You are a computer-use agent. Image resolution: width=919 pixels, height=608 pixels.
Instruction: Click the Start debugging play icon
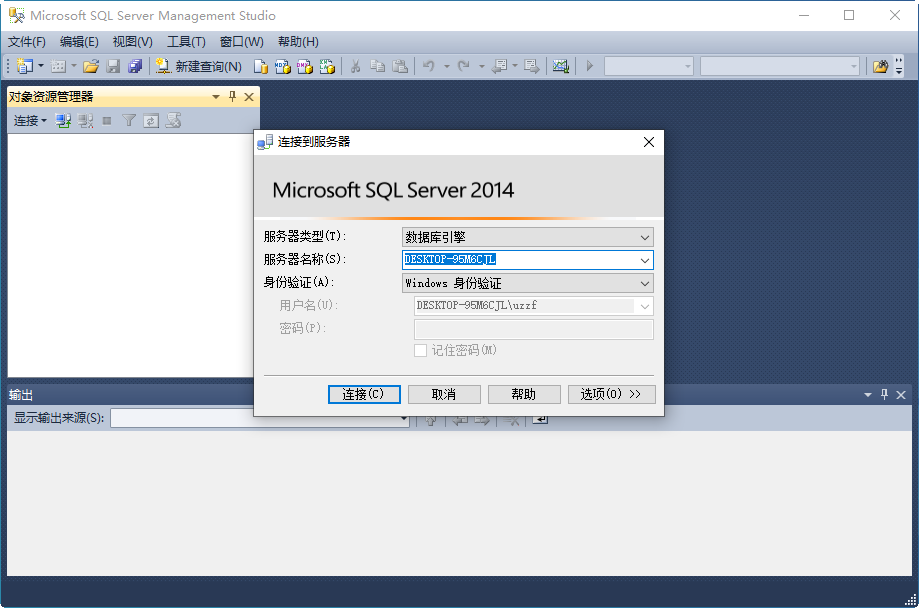click(590, 66)
